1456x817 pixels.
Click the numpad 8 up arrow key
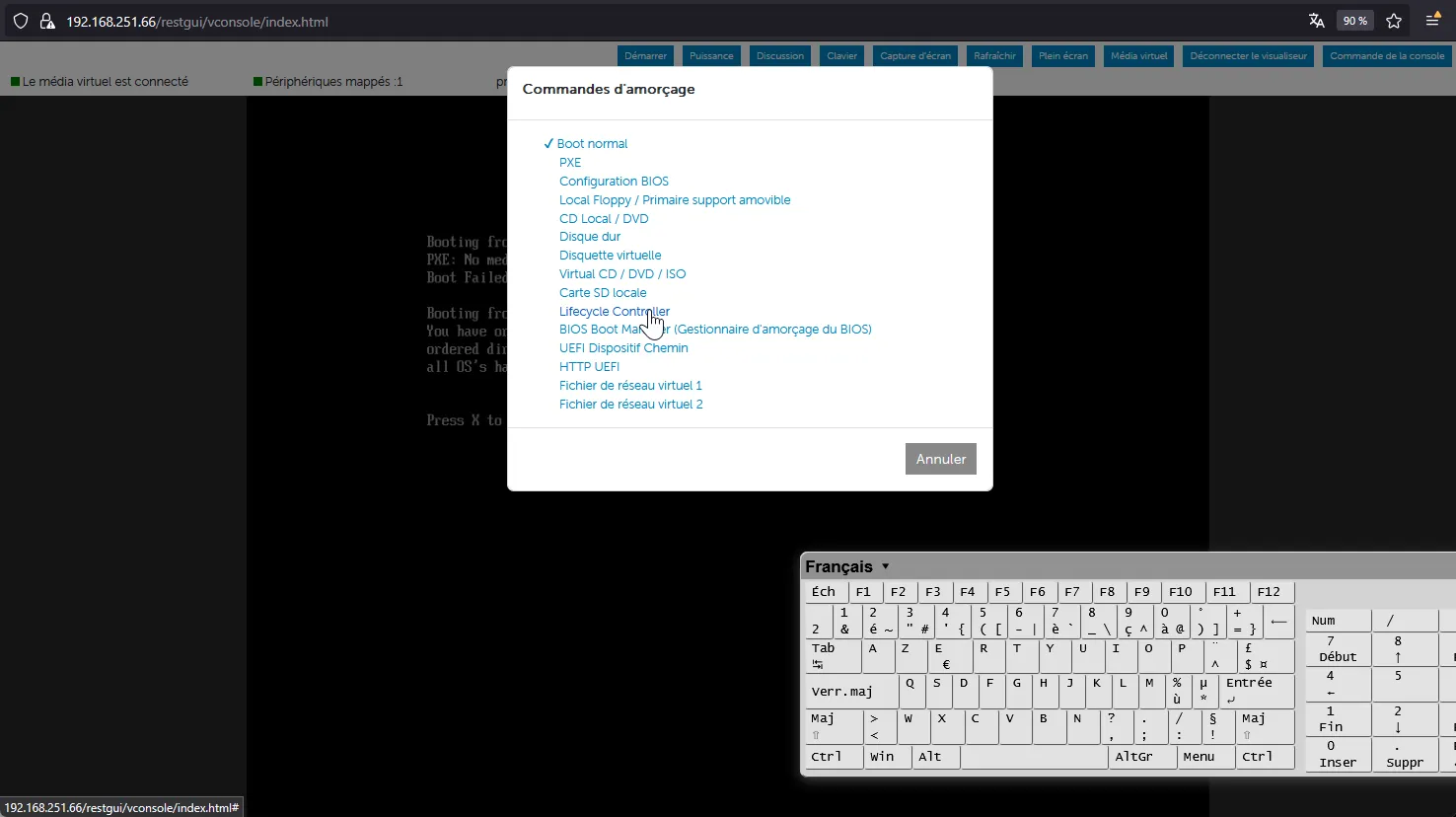click(1405, 649)
